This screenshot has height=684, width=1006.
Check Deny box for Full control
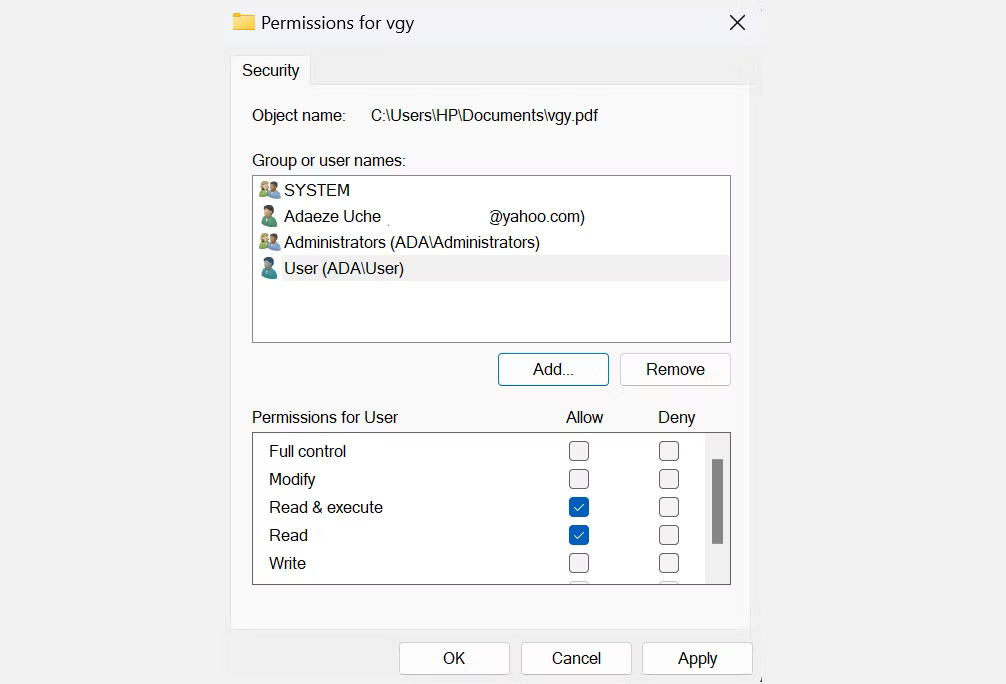(669, 451)
